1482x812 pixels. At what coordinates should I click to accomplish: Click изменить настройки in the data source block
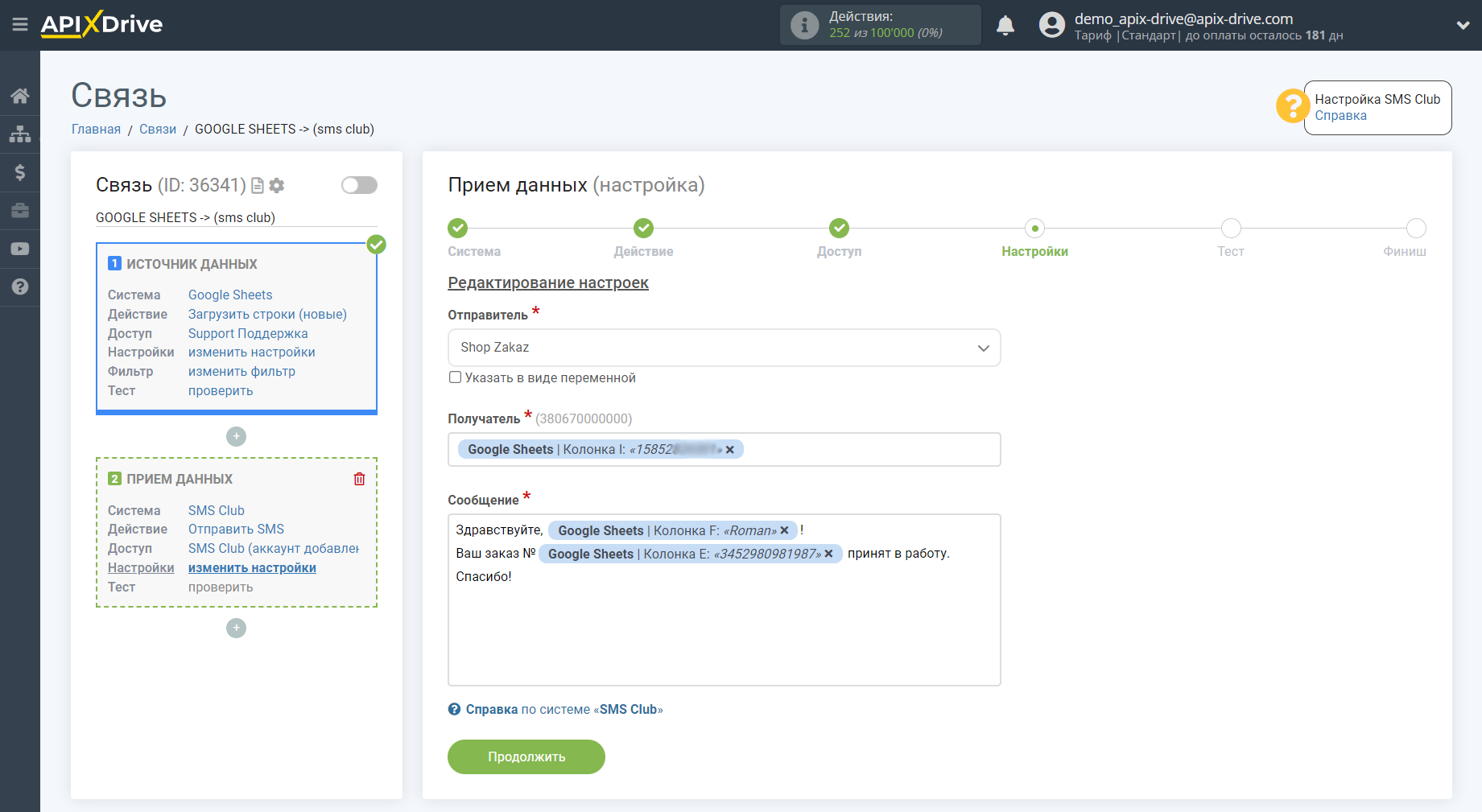[252, 352]
